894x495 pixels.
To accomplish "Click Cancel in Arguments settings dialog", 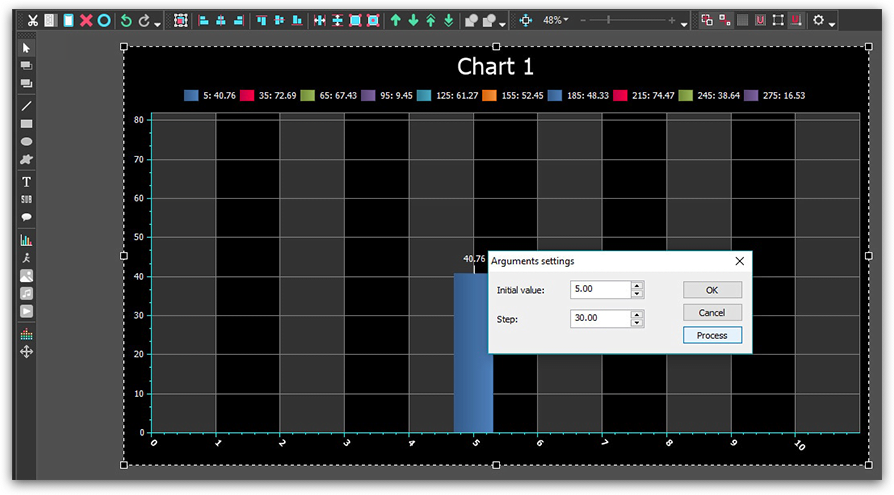I will click(x=712, y=313).
